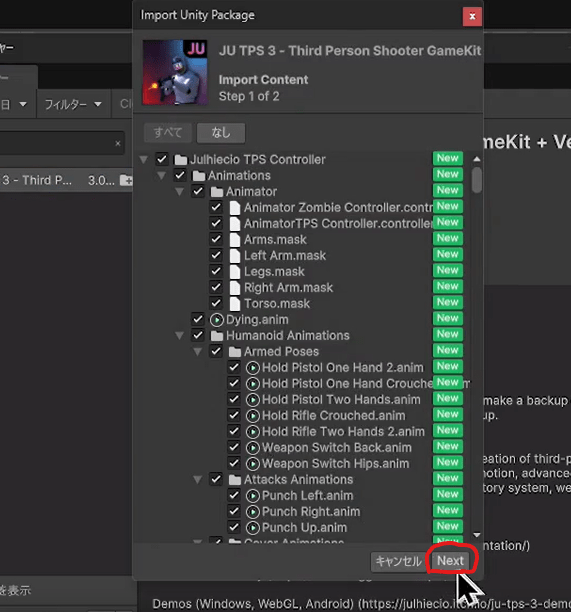Image resolution: width=571 pixels, height=612 pixels.
Task: Click import folder icon on package row
Action: click(x=126, y=180)
